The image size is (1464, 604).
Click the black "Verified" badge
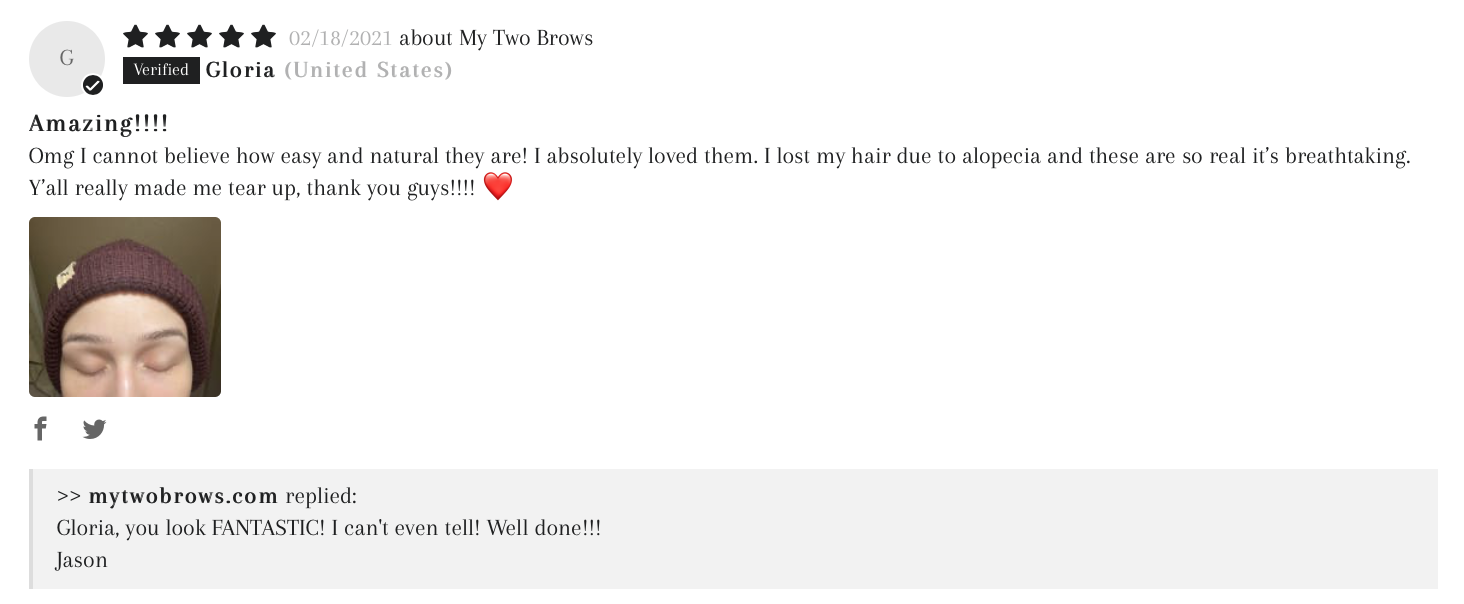tap(161, 70)
